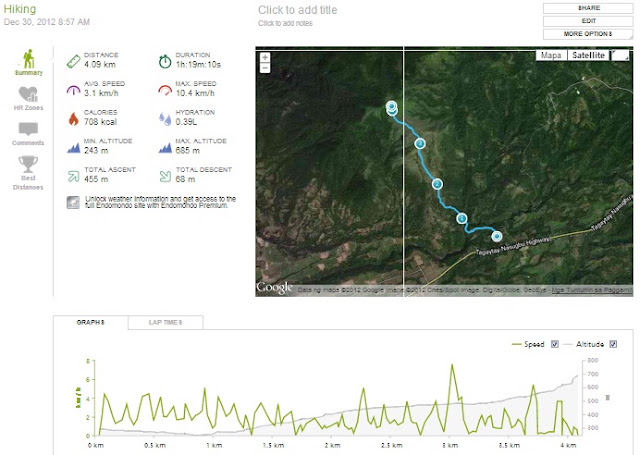Click the Edit button

click(588, 21)
